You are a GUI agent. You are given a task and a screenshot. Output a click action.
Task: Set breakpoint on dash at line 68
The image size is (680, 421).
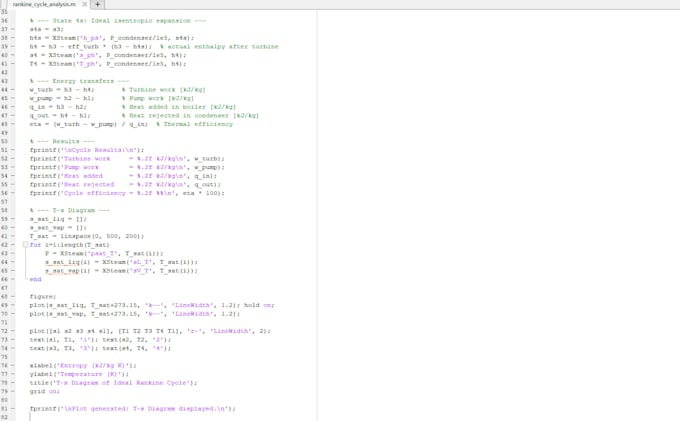pos(13,297)
